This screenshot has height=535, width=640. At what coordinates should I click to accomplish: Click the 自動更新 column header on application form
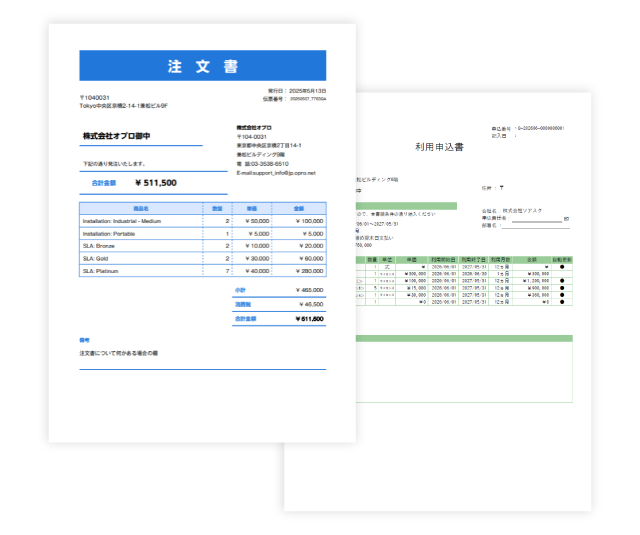[x=562, y=260]
